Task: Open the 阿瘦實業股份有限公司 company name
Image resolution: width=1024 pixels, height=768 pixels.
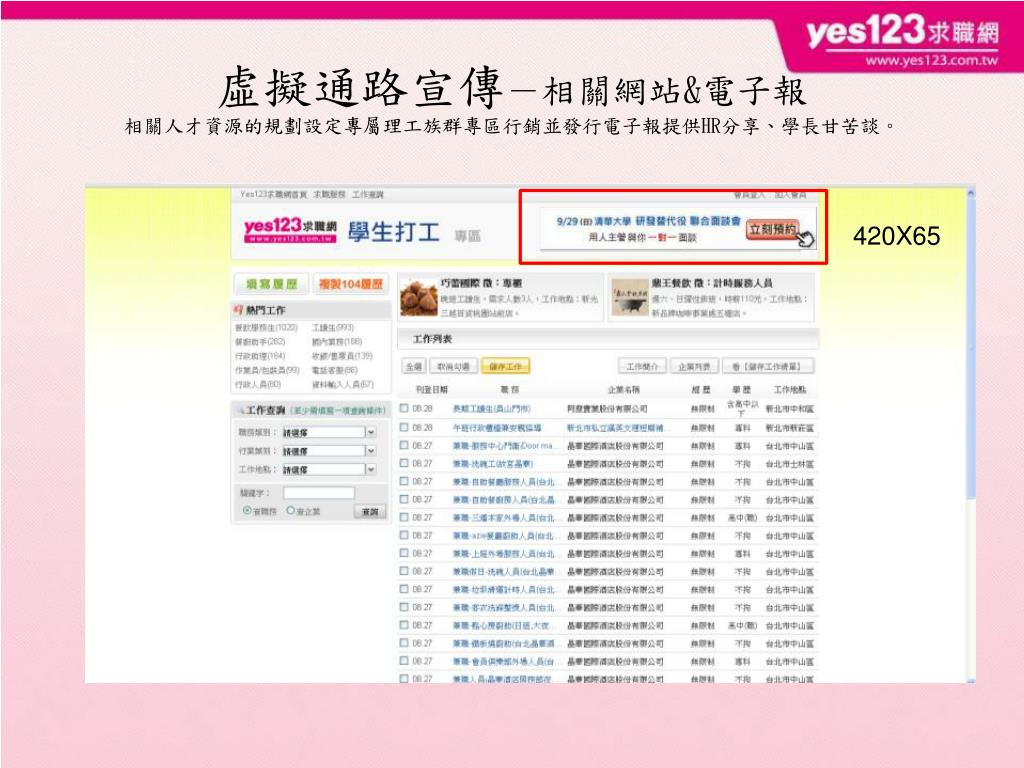Action: pyautogui.click(x=607, y=409)
